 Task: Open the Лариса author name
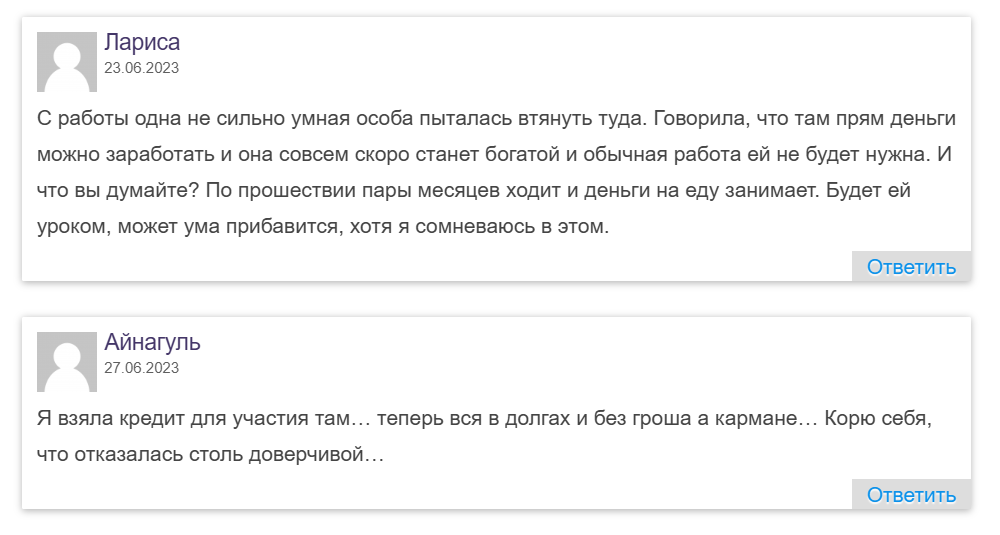[142, 43]
